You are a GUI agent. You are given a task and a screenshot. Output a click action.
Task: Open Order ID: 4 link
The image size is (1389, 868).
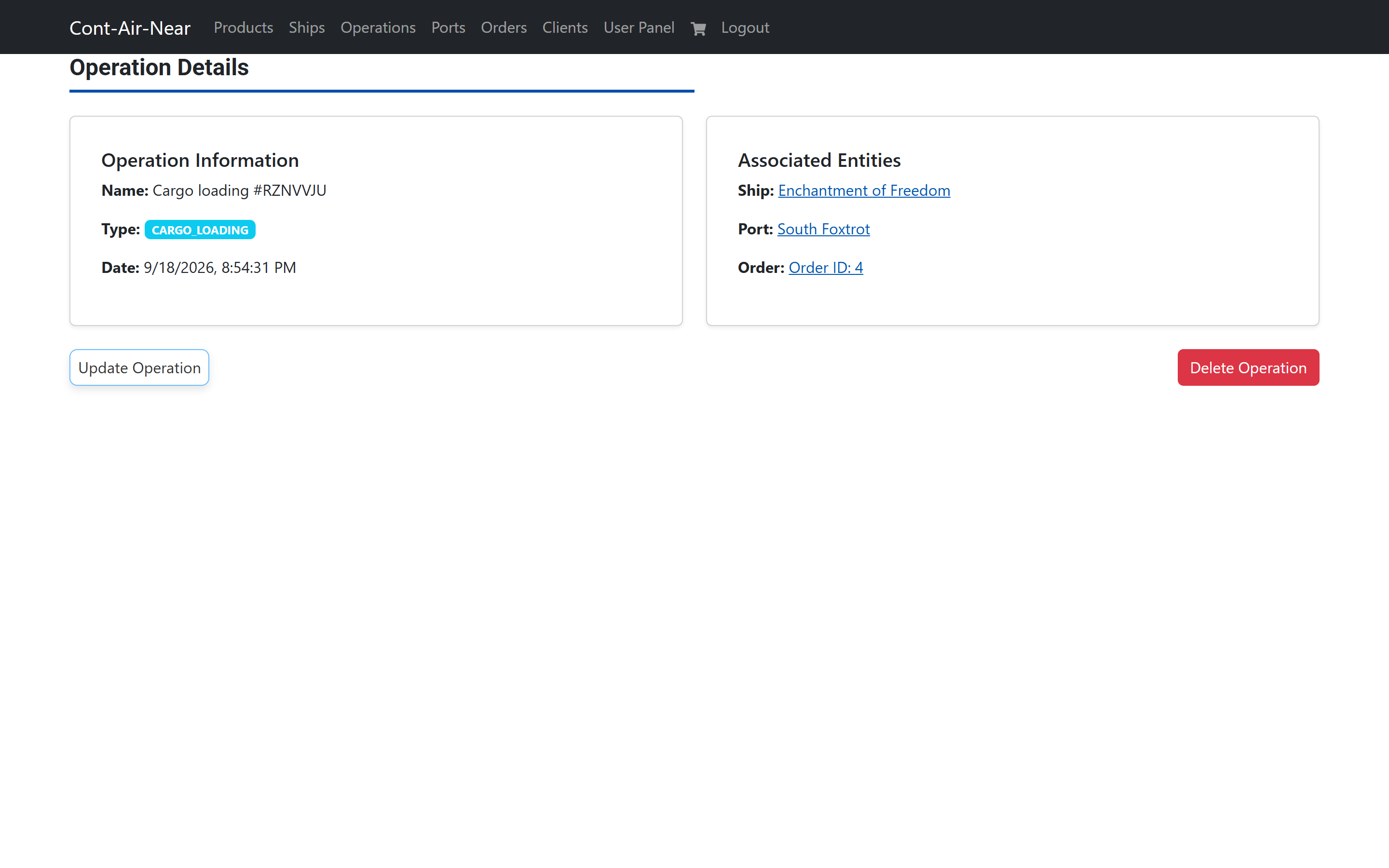tap(825, 267)
